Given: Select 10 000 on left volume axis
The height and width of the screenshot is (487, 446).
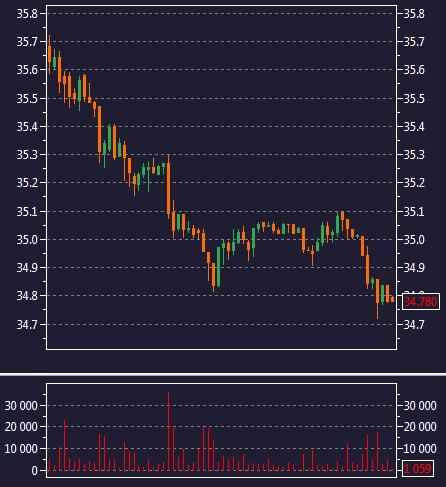Looking at the screenshot, I should click(x=21, y=449).
